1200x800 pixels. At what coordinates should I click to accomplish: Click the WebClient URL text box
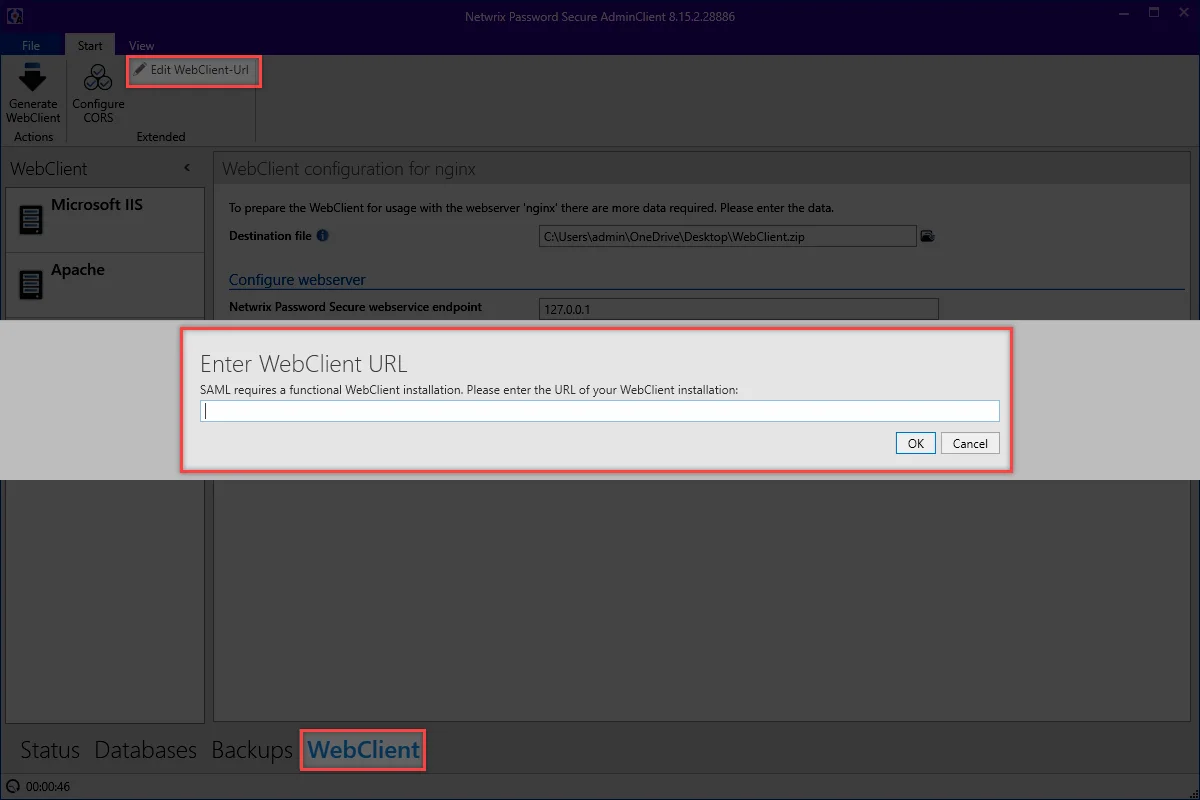point(600,411)
